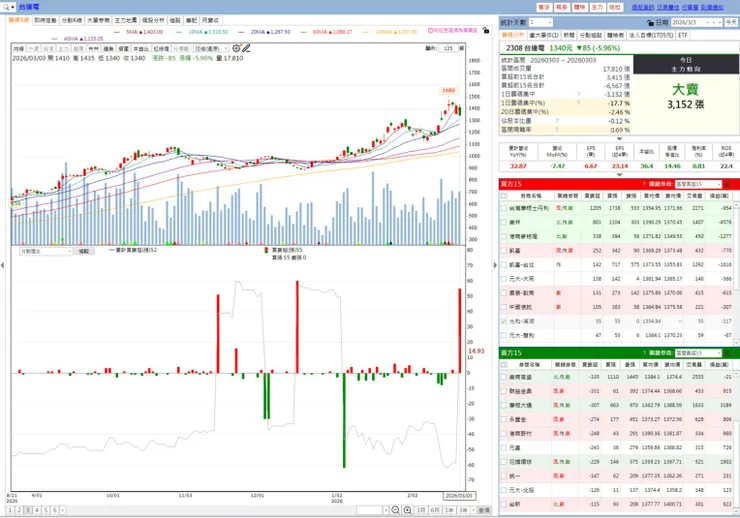Set chart range to 1年
Image resolution: width=740 pixels, height=518 pixels.
point(449,510)
